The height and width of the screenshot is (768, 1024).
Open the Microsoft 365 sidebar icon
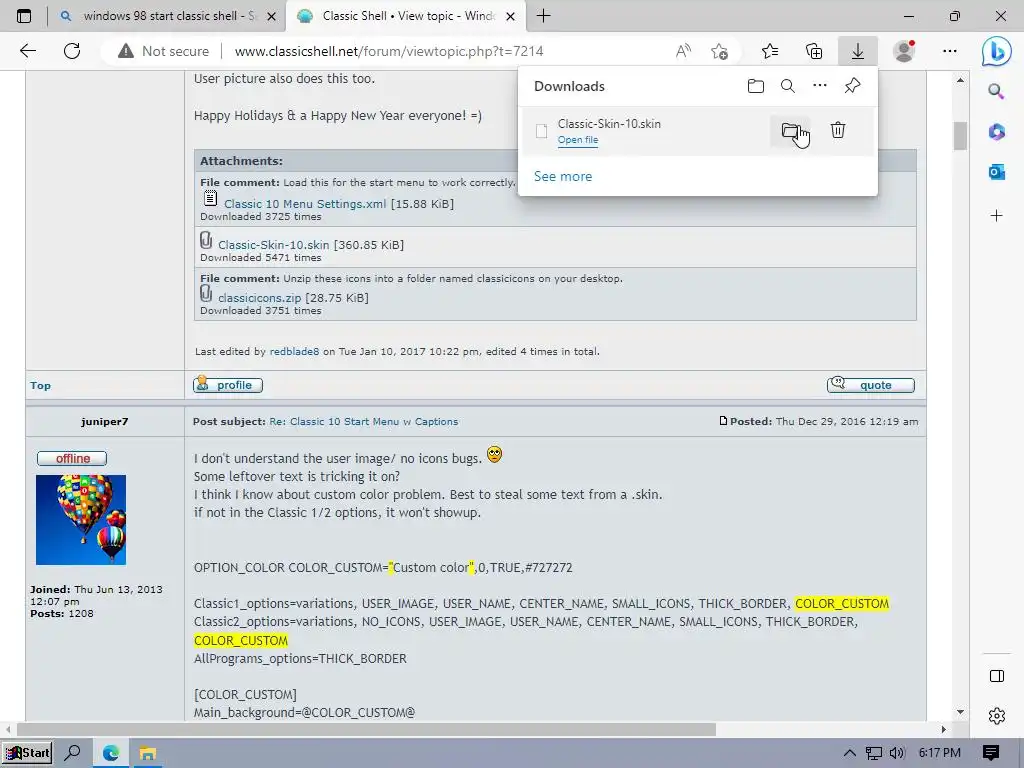pos(997,132)
